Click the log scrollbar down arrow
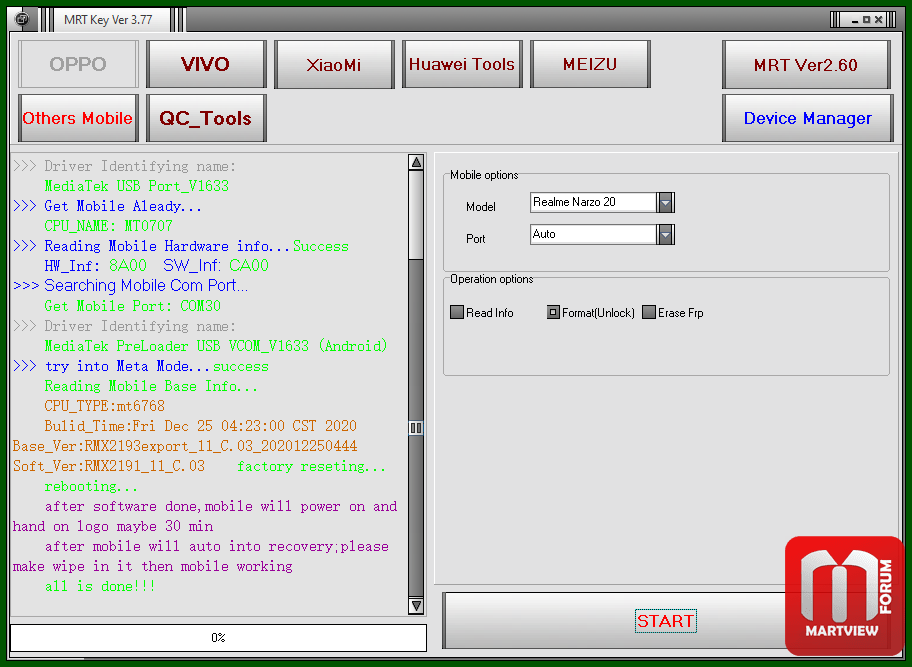The width and height of the screenshot is (912, 667). click(x=416, y=605)
